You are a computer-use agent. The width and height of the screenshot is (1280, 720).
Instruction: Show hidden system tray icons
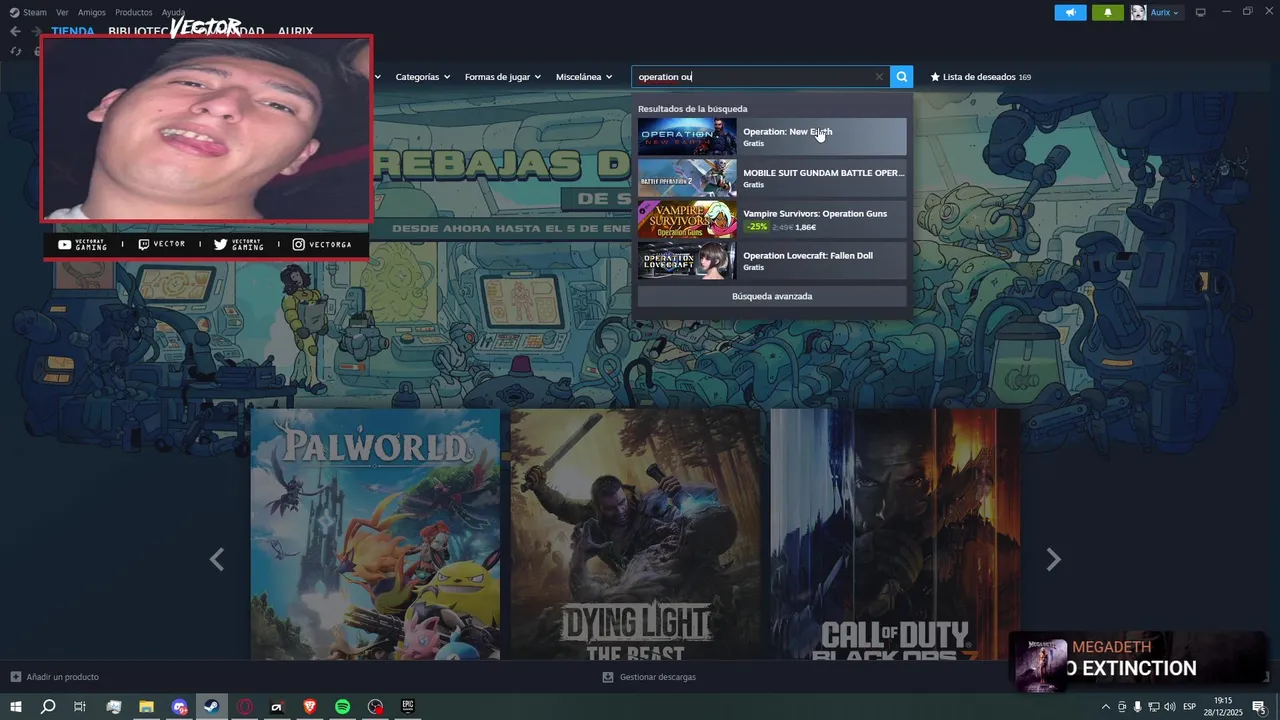[x=1105, y=707]
